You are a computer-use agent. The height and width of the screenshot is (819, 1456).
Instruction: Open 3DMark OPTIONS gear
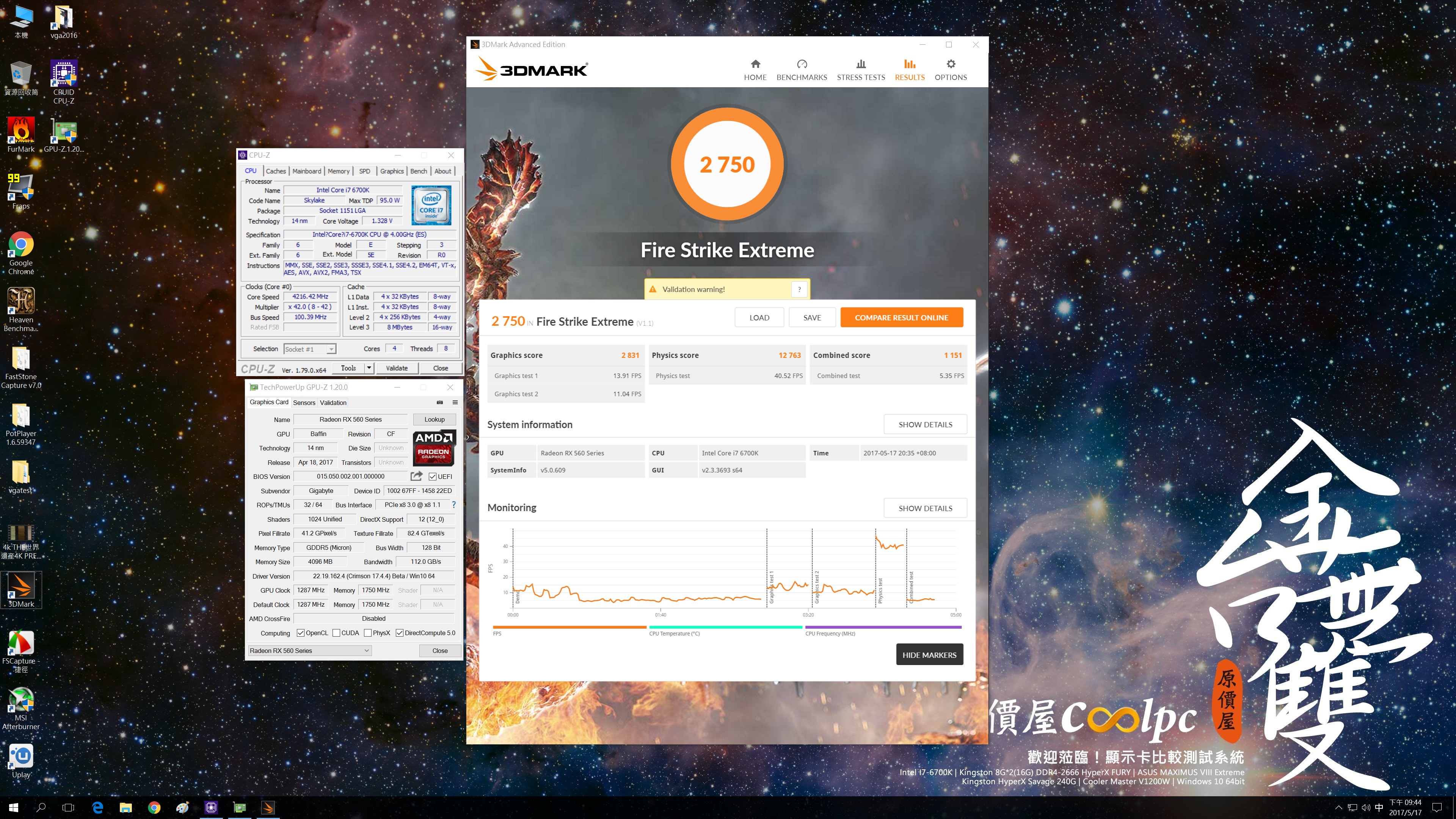[x=951, y=70]
